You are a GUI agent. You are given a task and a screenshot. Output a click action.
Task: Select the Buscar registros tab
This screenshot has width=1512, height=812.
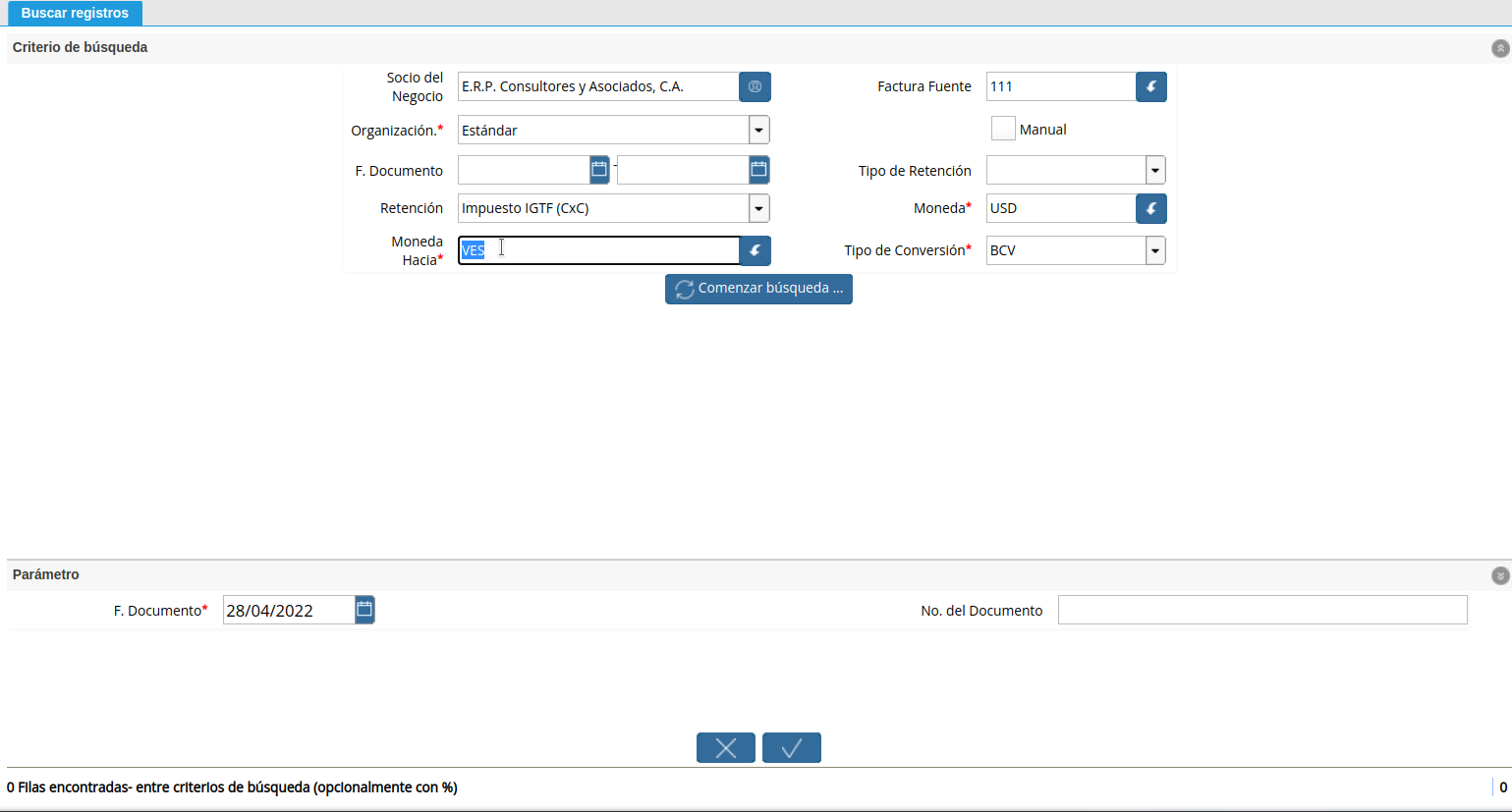pyautogui.click(x=75, y=13)
